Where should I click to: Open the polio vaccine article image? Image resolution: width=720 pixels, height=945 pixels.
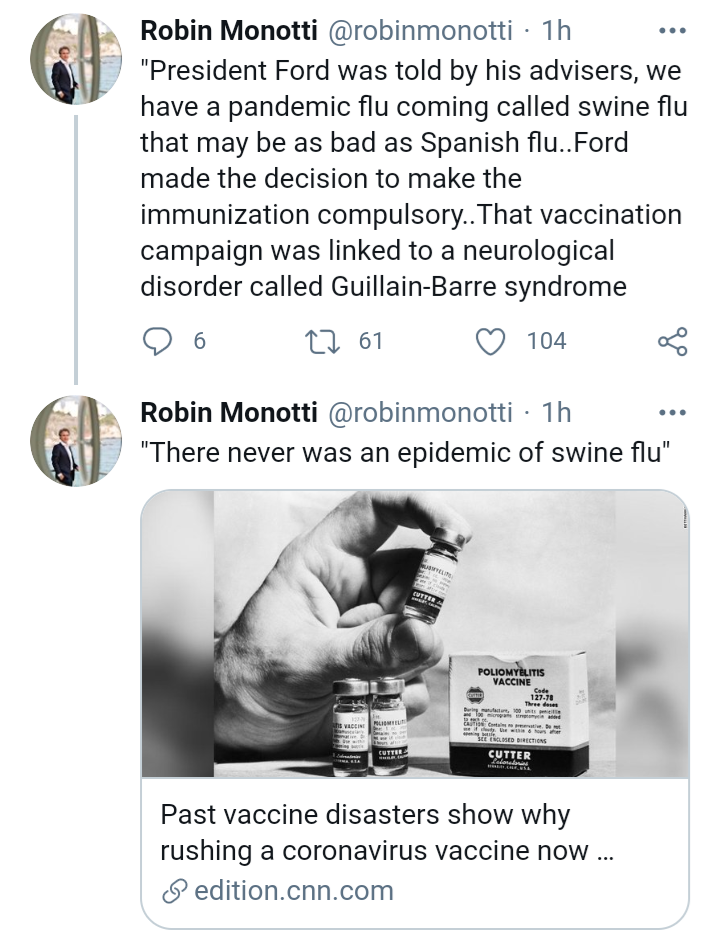414,633
